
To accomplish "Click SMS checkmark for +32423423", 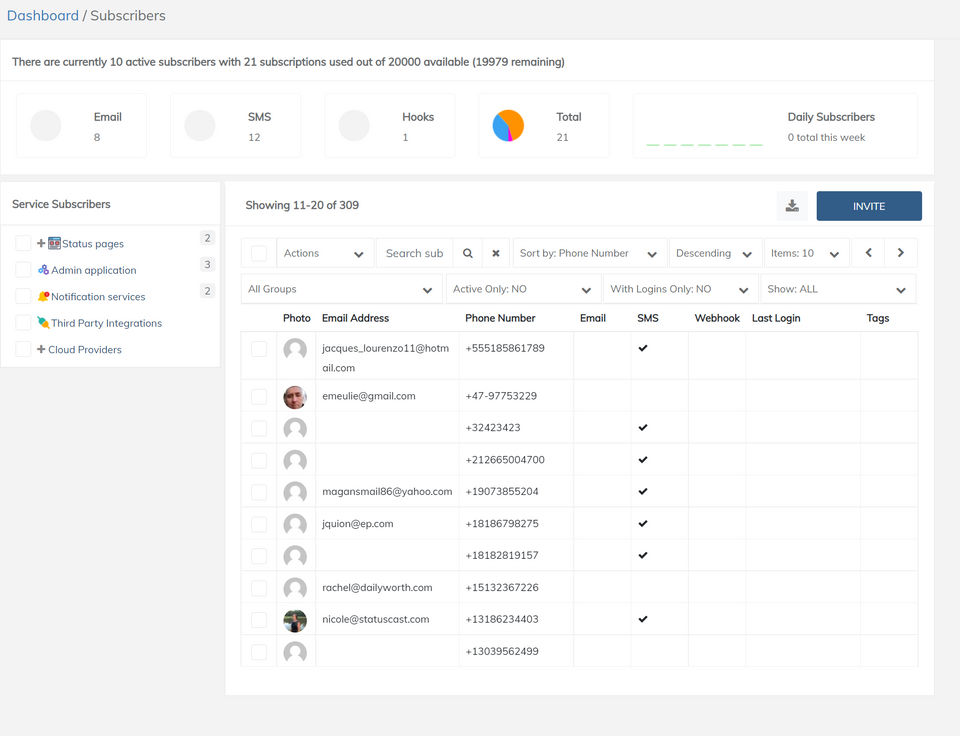I will [x=643, y=427].
